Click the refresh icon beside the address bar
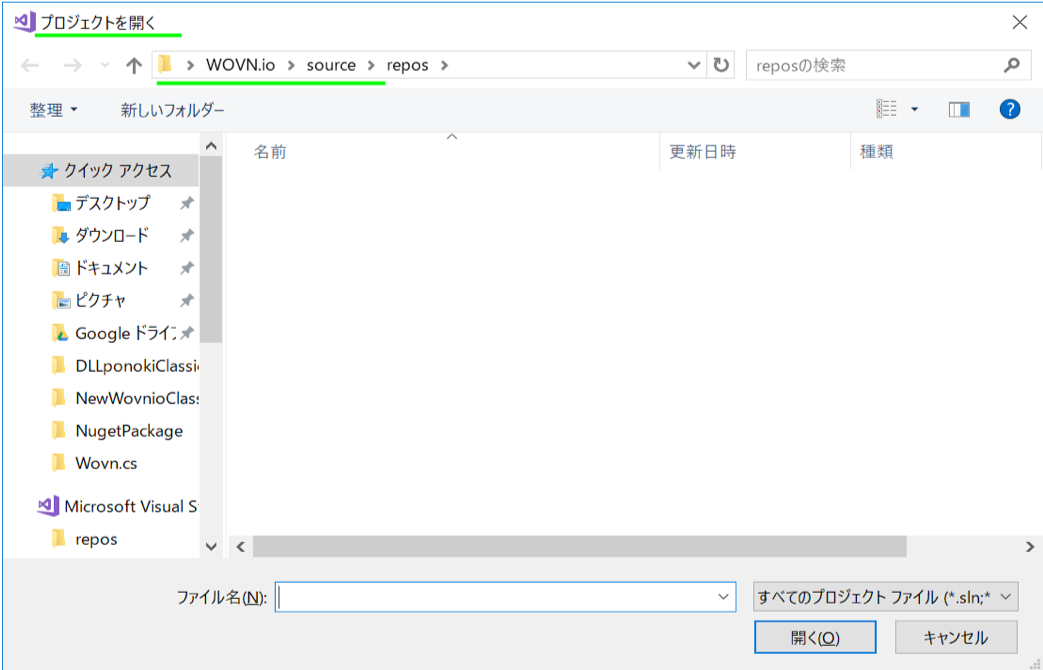 pos(720,65)
